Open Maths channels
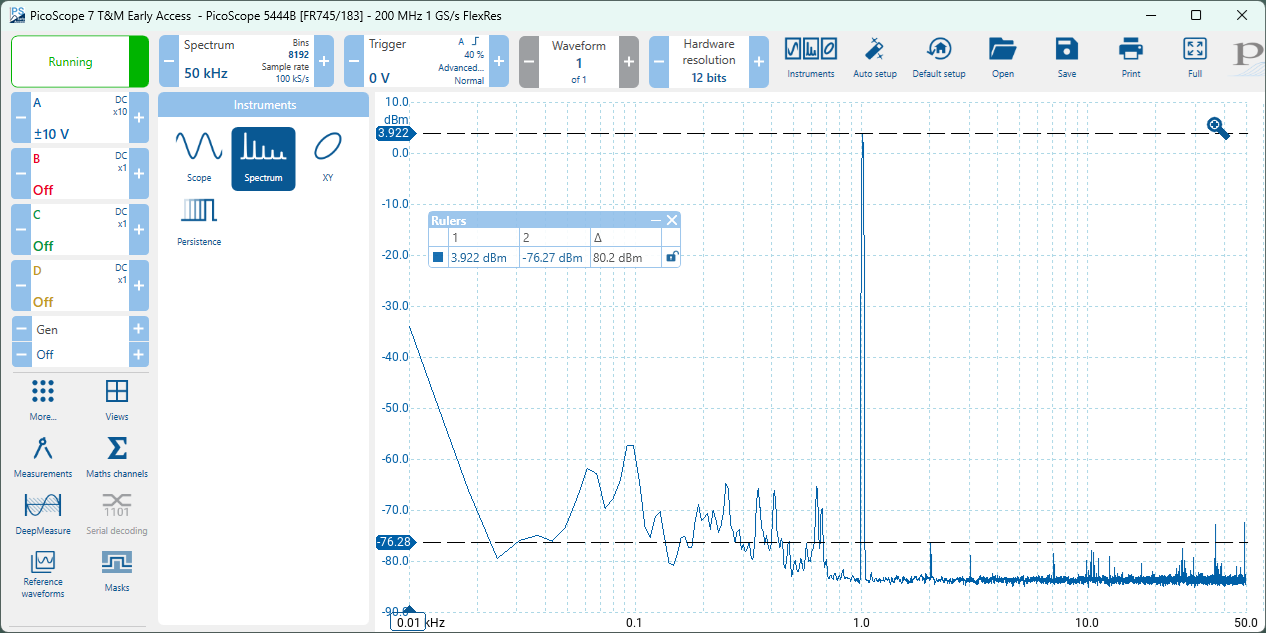 coord(117,457)
